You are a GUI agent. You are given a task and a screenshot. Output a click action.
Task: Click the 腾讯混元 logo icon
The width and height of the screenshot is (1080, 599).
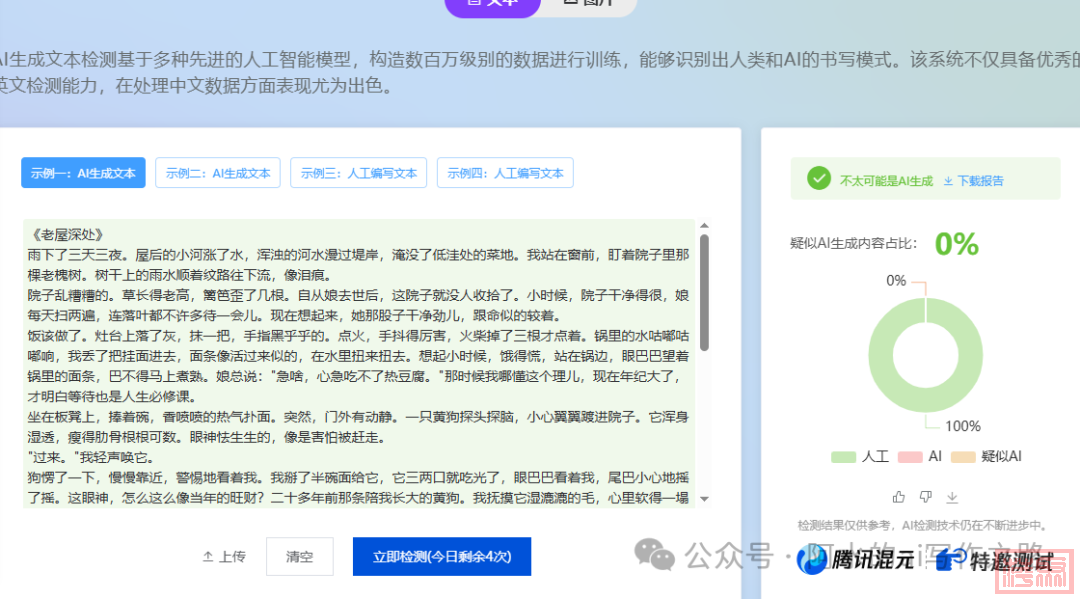(x=812, y=560)
